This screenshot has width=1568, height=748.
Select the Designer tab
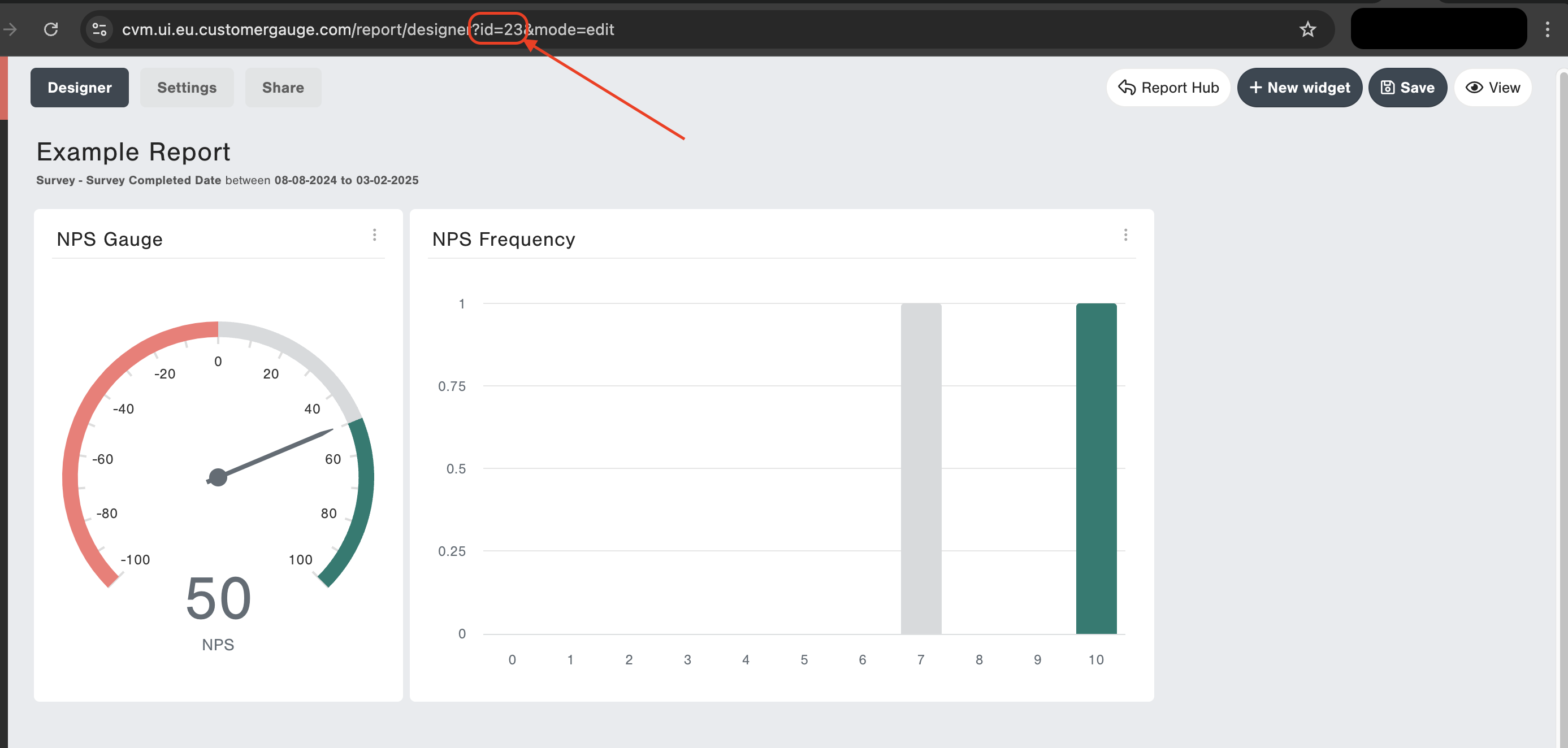[x=79, y=88]
